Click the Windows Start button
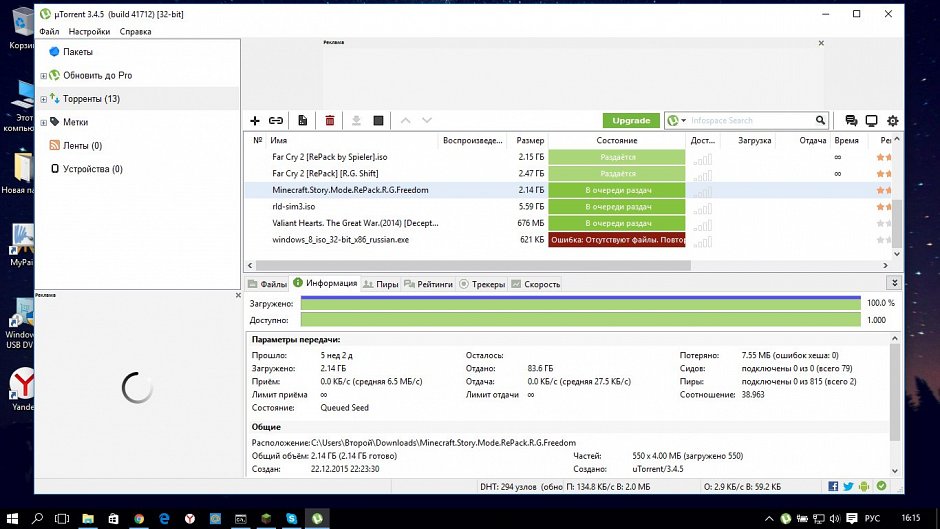Viewport: 940px width, 529px height. 12,518
